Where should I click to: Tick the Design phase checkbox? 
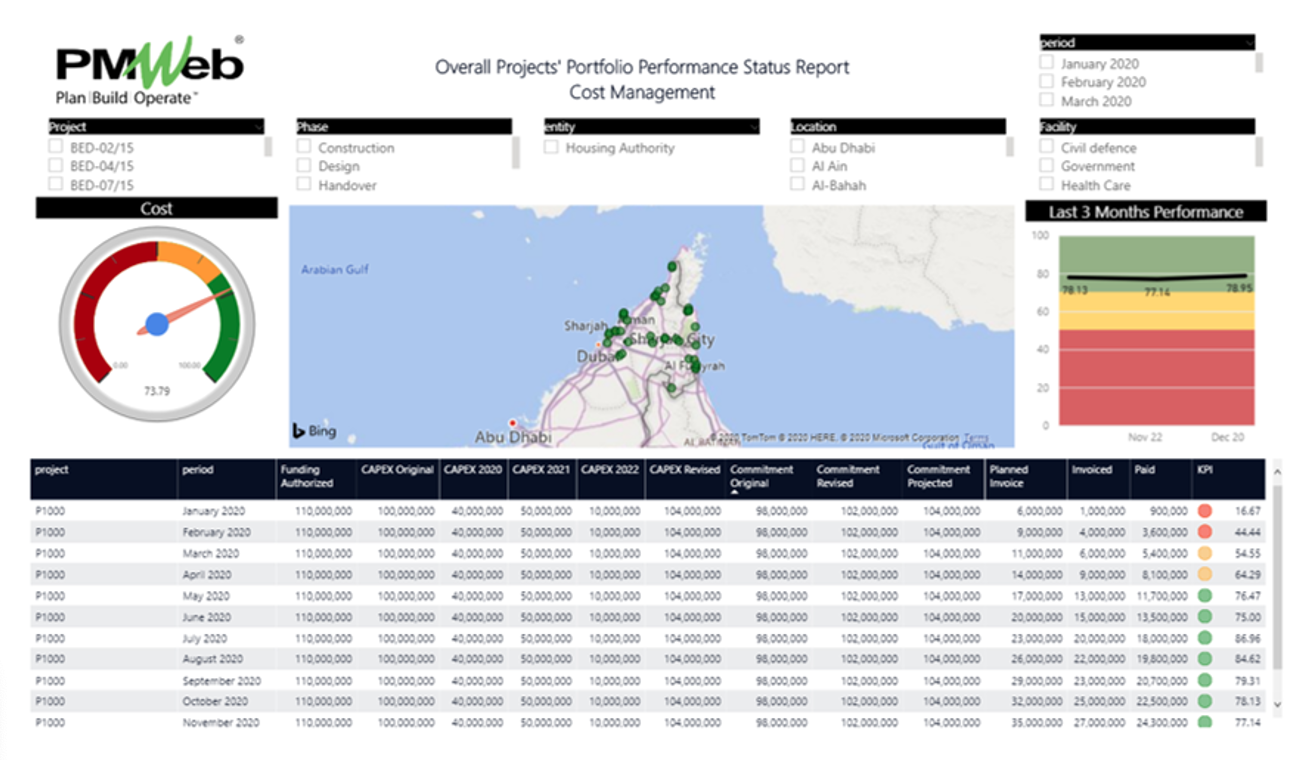(304, 166)
